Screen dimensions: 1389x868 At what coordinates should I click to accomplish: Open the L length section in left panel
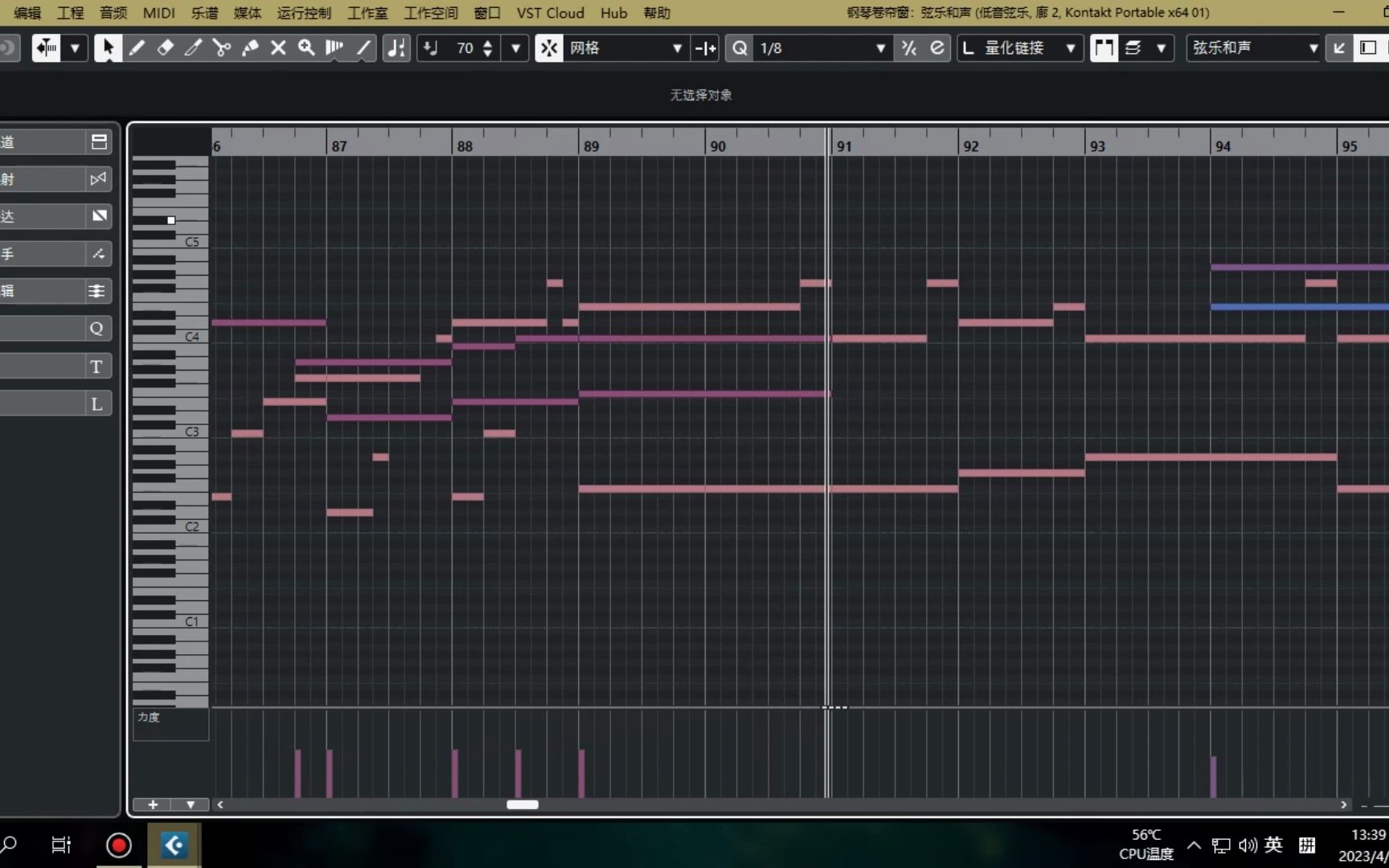pyautogui.click(x=96, y=403)
